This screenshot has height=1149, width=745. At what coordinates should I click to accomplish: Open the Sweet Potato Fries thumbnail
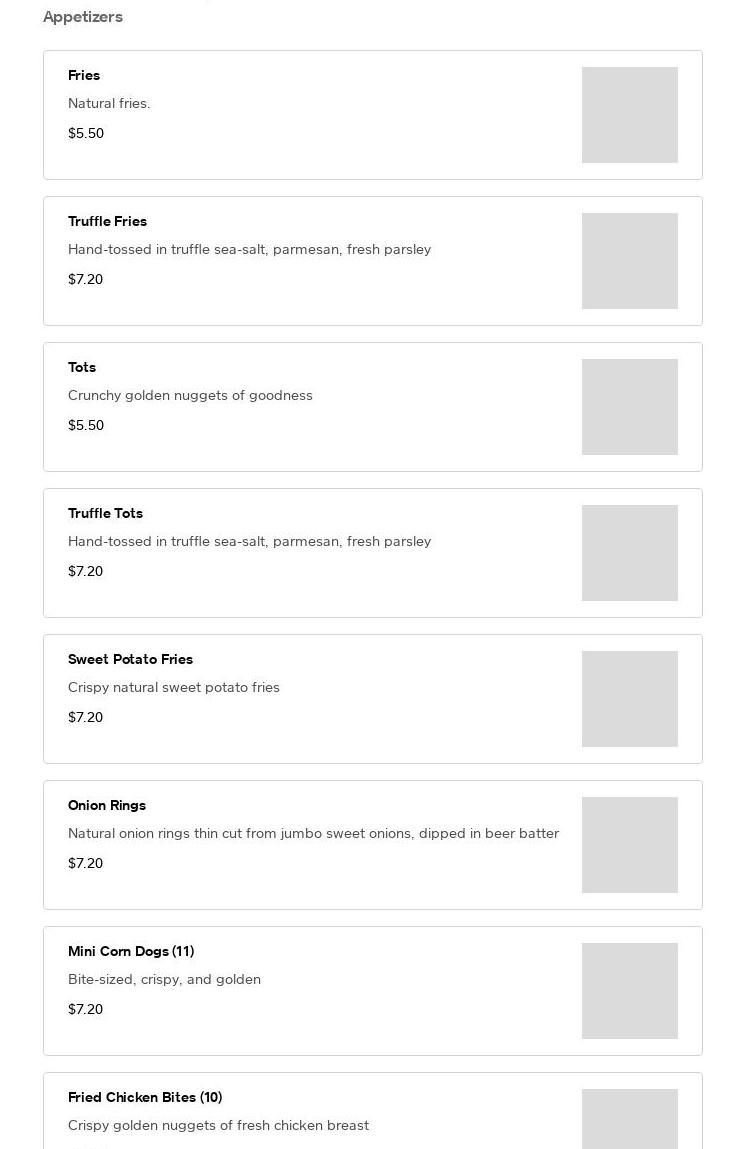[629, 699]
